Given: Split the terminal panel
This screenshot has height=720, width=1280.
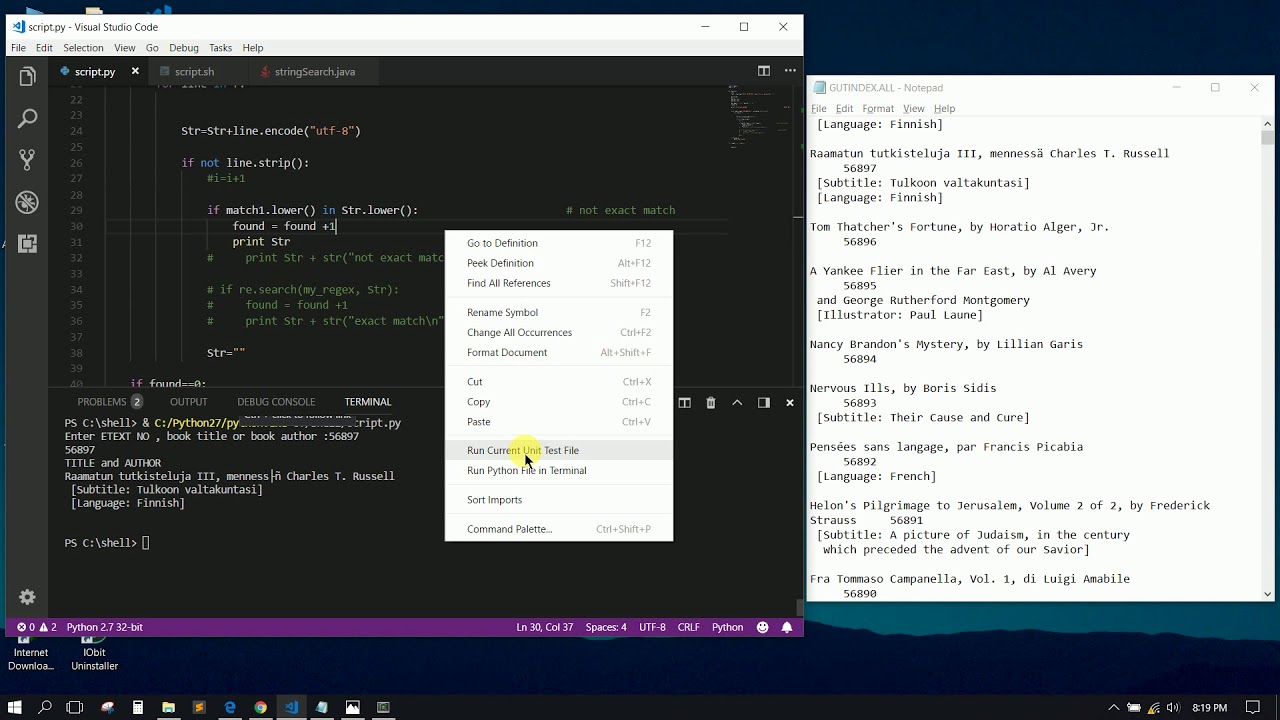Looking at the screenshot, I should (684, 402).
